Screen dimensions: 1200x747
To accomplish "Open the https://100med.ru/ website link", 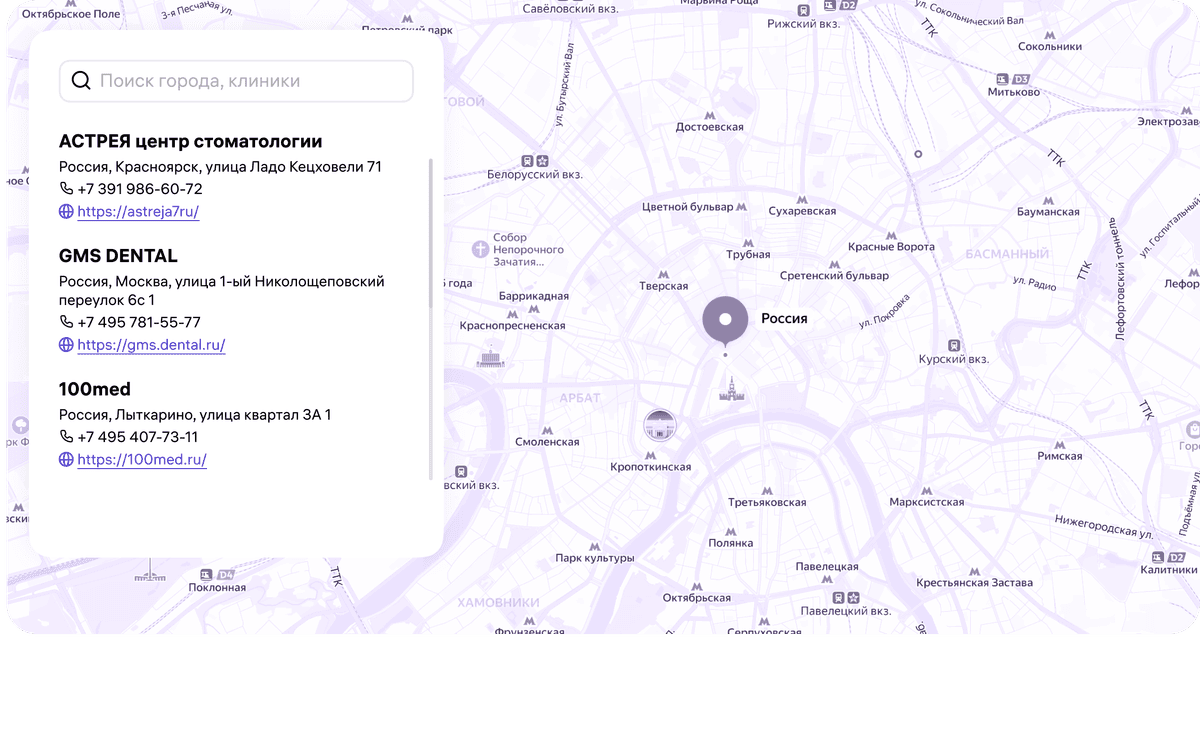I will (142, 460).
